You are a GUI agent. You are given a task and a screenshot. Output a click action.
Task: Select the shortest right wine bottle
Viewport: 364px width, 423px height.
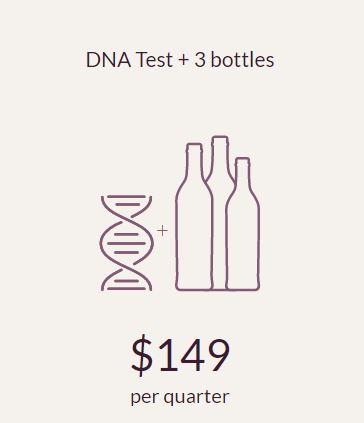(x=242, y=223)
